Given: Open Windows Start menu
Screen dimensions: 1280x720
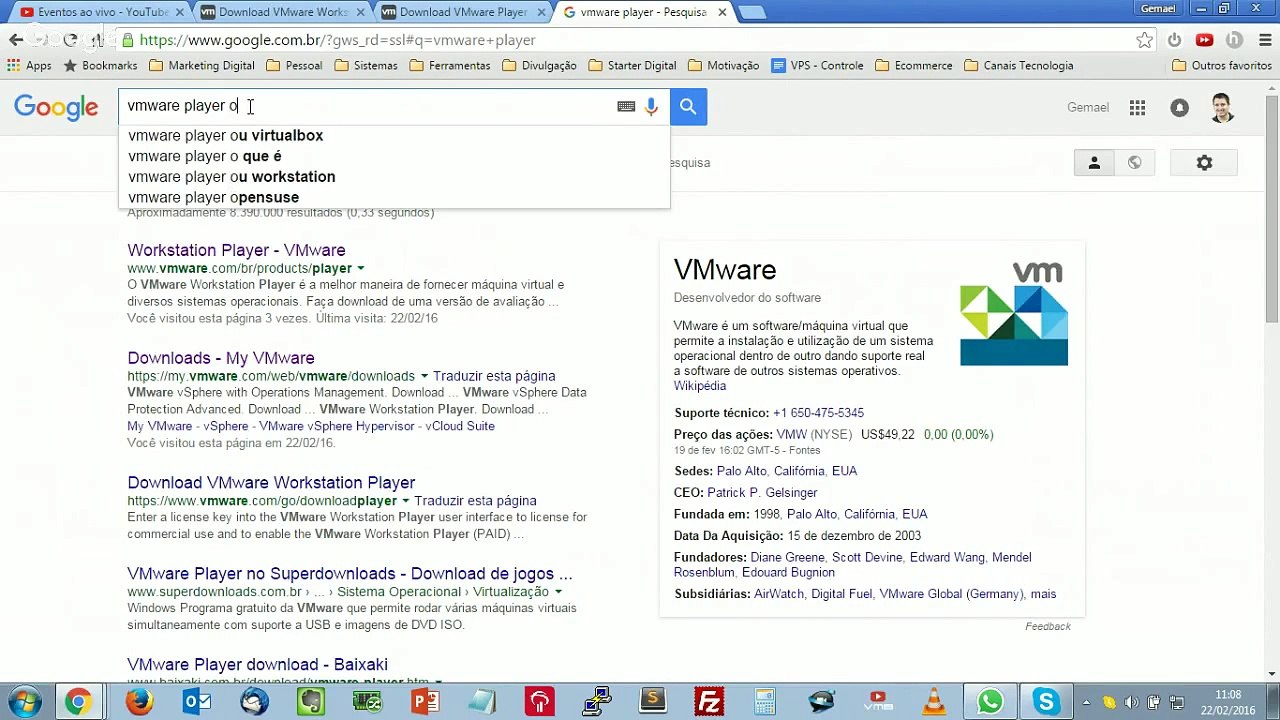Looking at the screenshot, I should (x=24, y=702).
